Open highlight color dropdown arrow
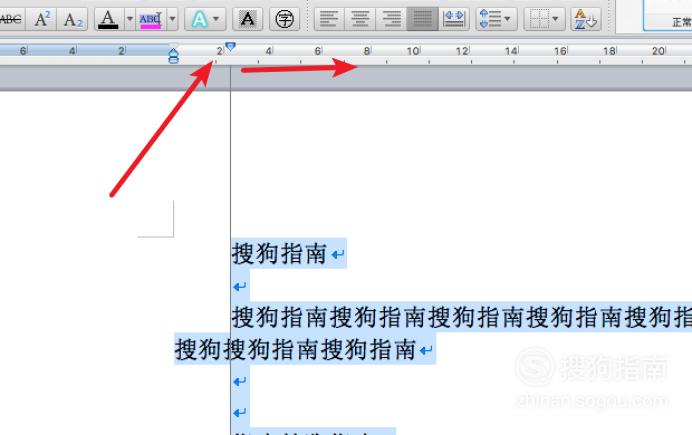 173,19
